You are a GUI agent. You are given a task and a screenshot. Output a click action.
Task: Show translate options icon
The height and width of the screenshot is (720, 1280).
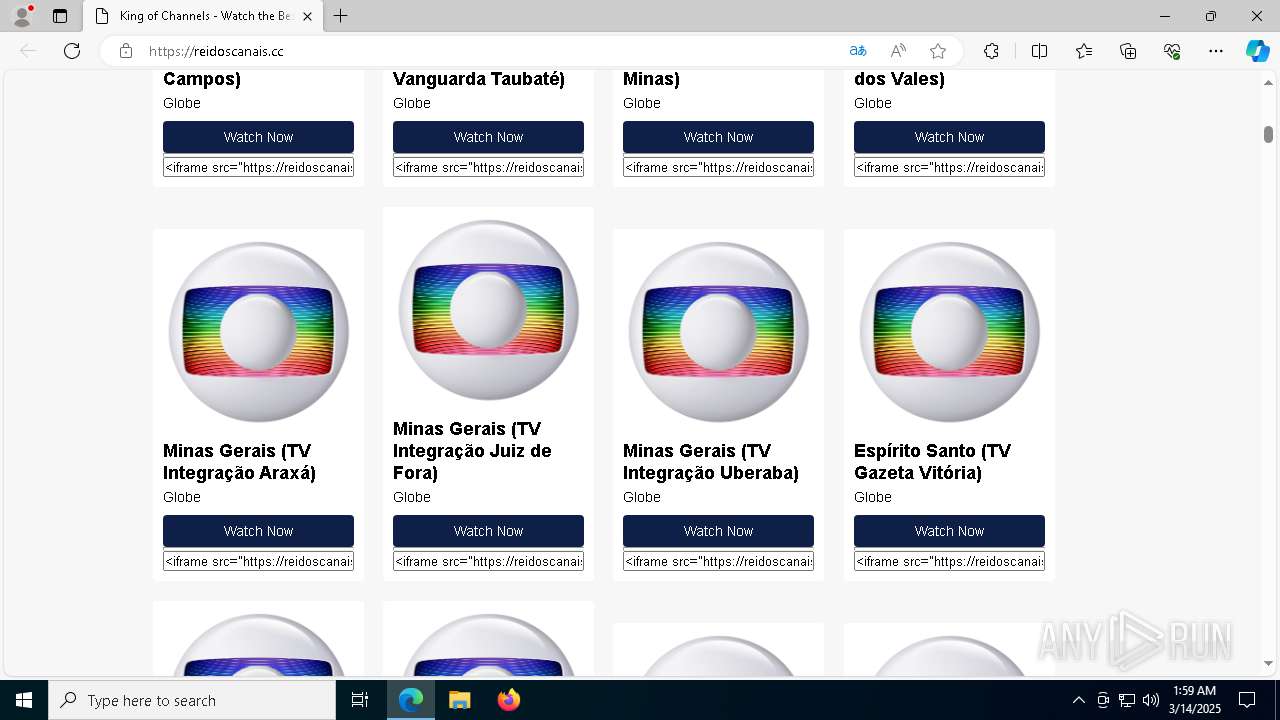858,51
